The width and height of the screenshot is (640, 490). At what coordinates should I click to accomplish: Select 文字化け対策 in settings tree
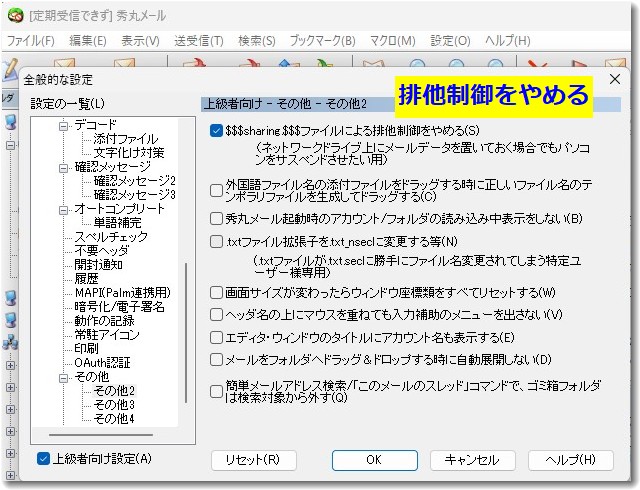coord(129,153)
